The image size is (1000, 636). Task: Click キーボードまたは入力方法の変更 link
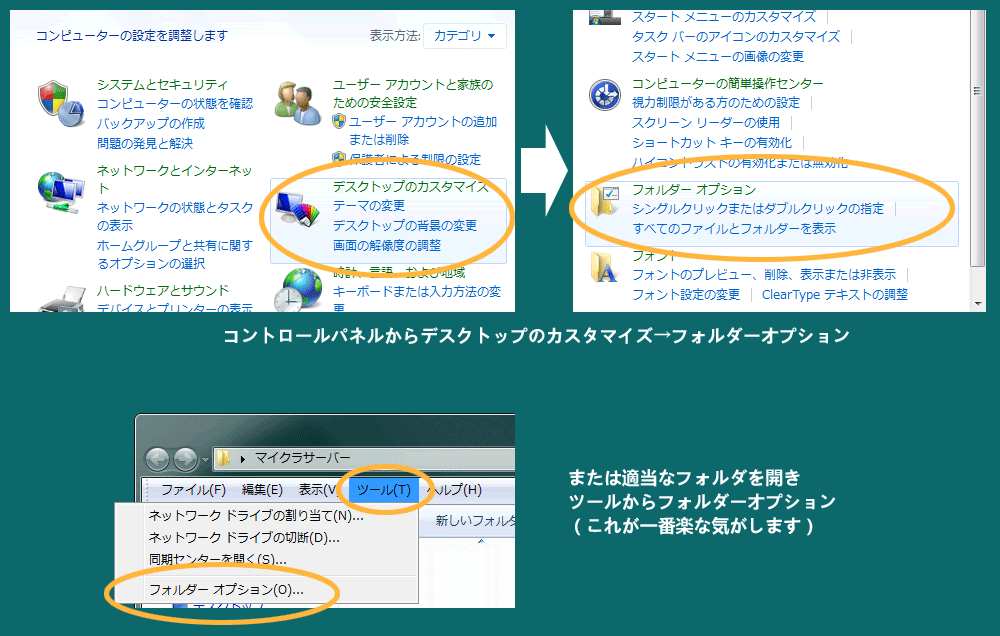point(417,300)
